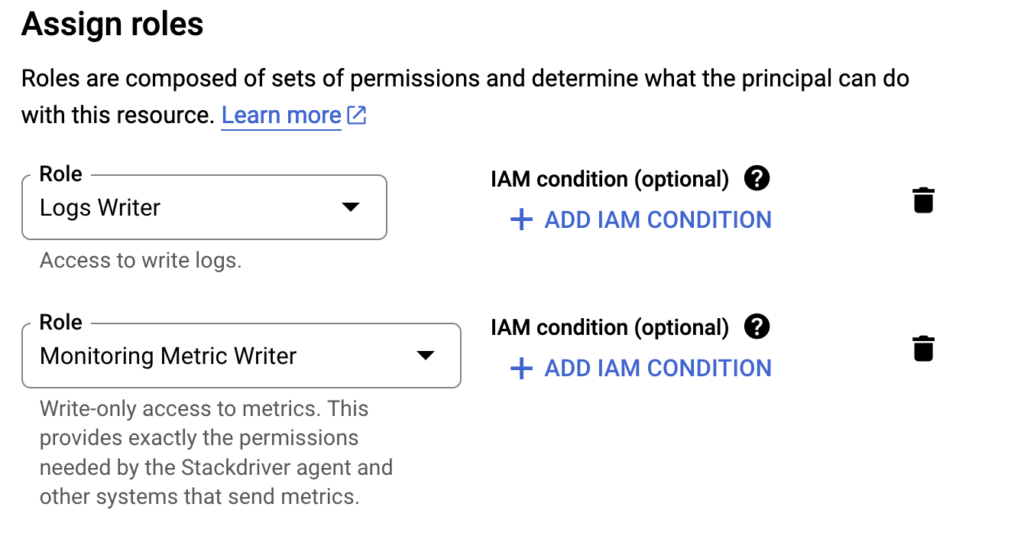Click plus icon beside Monitoring Metric Writer condition
The image size is (1024, 546).
click(x=521, y=368)
